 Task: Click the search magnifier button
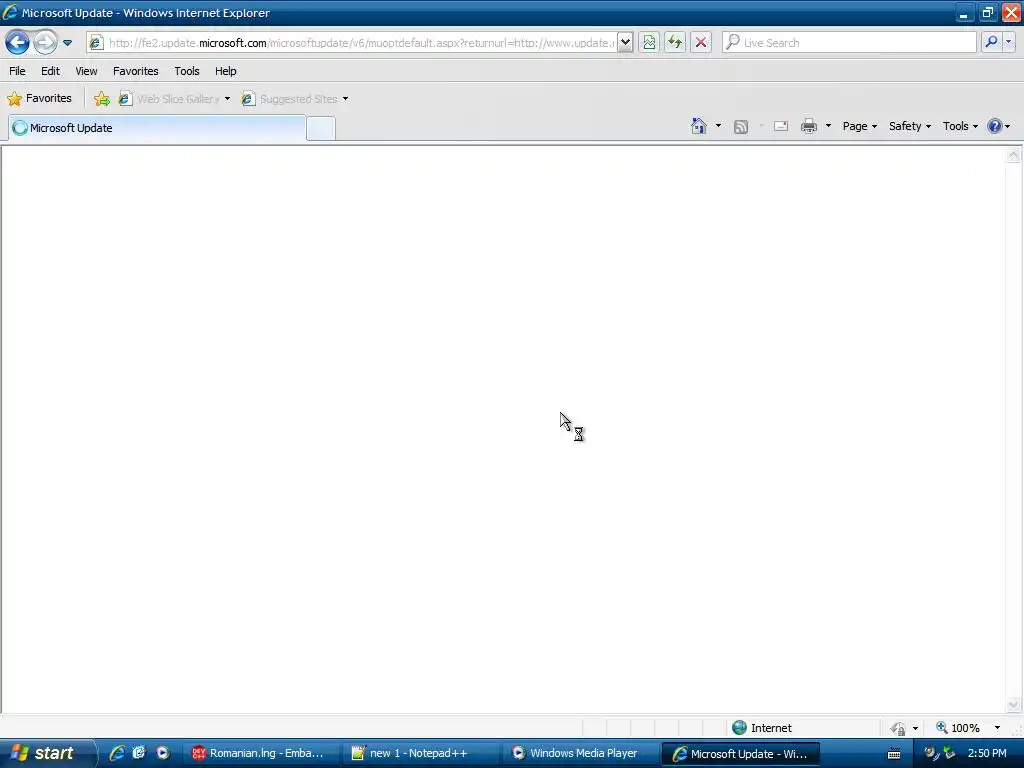click(991, 42)
